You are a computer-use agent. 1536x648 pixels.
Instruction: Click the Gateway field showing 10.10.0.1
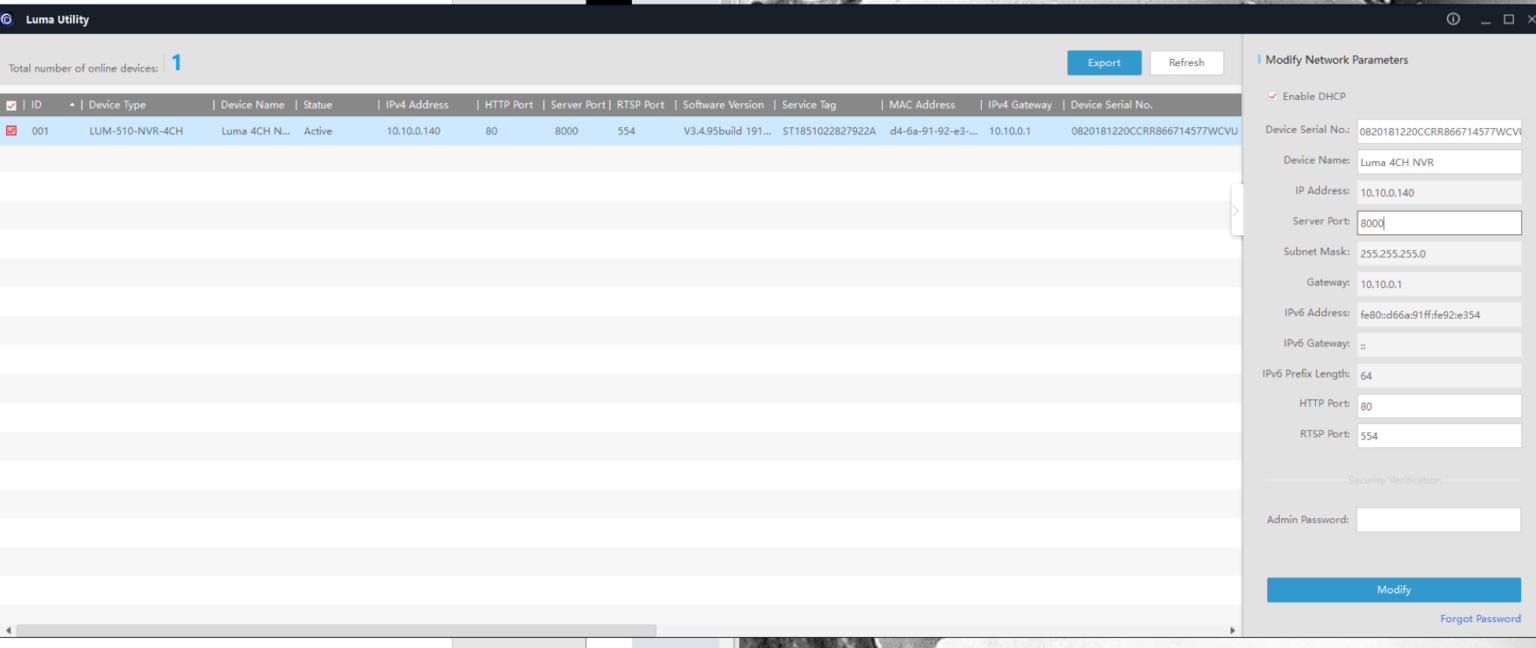click(x=1439, y=284)
